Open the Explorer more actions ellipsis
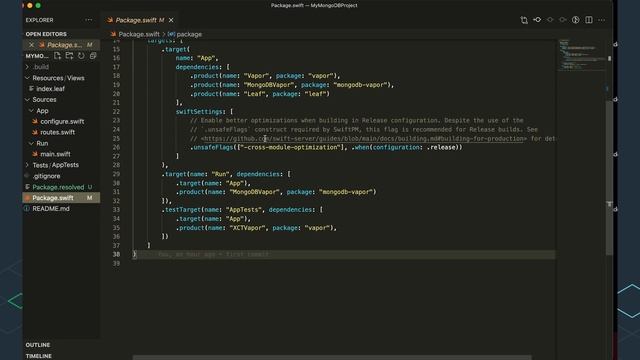Screen dimensions: 640x360 coord(89,20)
